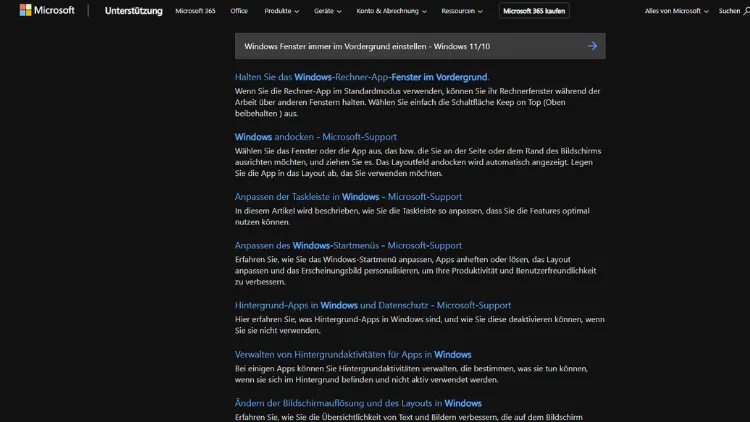Click the text 'Bei einigen Apps können Sie'

[286, 368]
